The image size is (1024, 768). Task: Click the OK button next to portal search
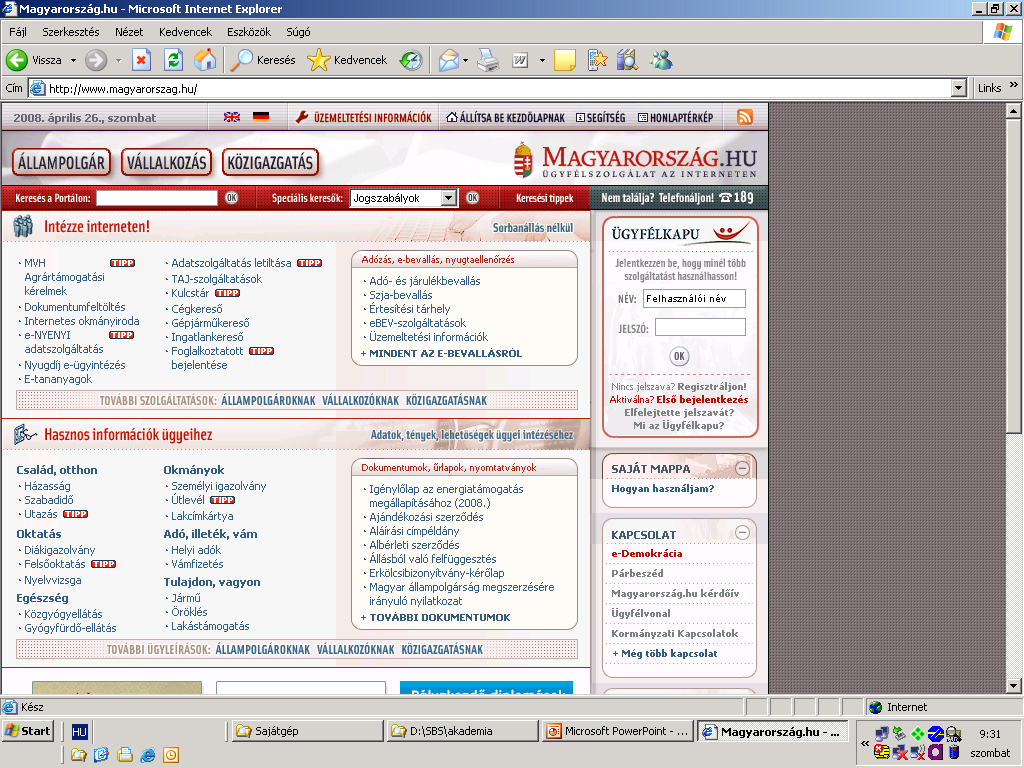pyautogui.click(x=232, y=198)
